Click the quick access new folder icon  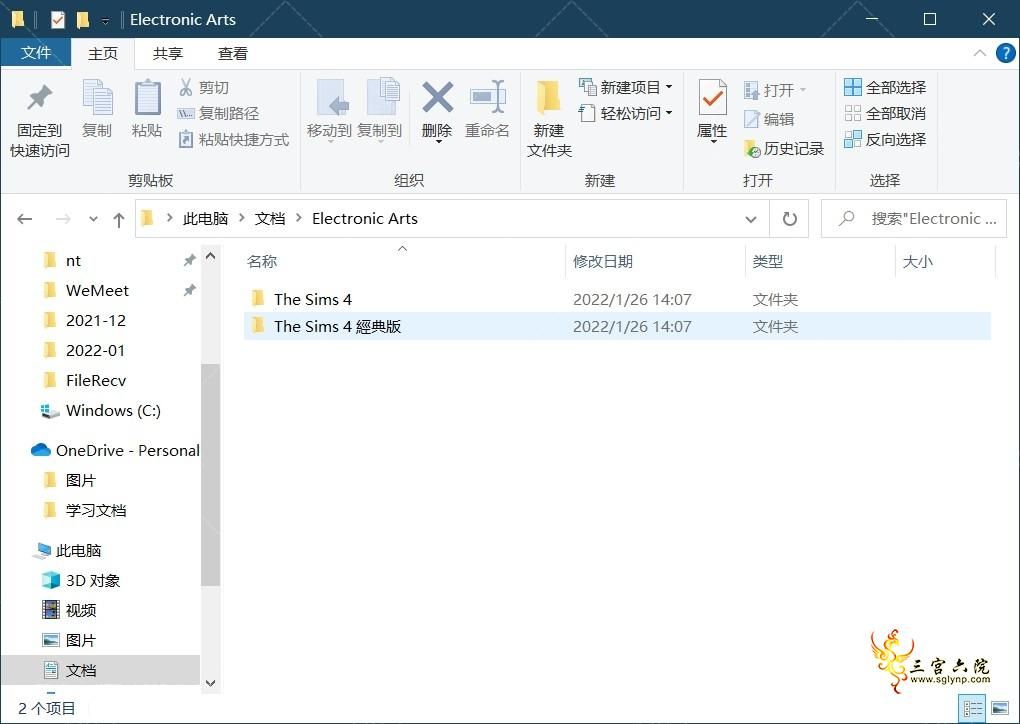(83, 20)
